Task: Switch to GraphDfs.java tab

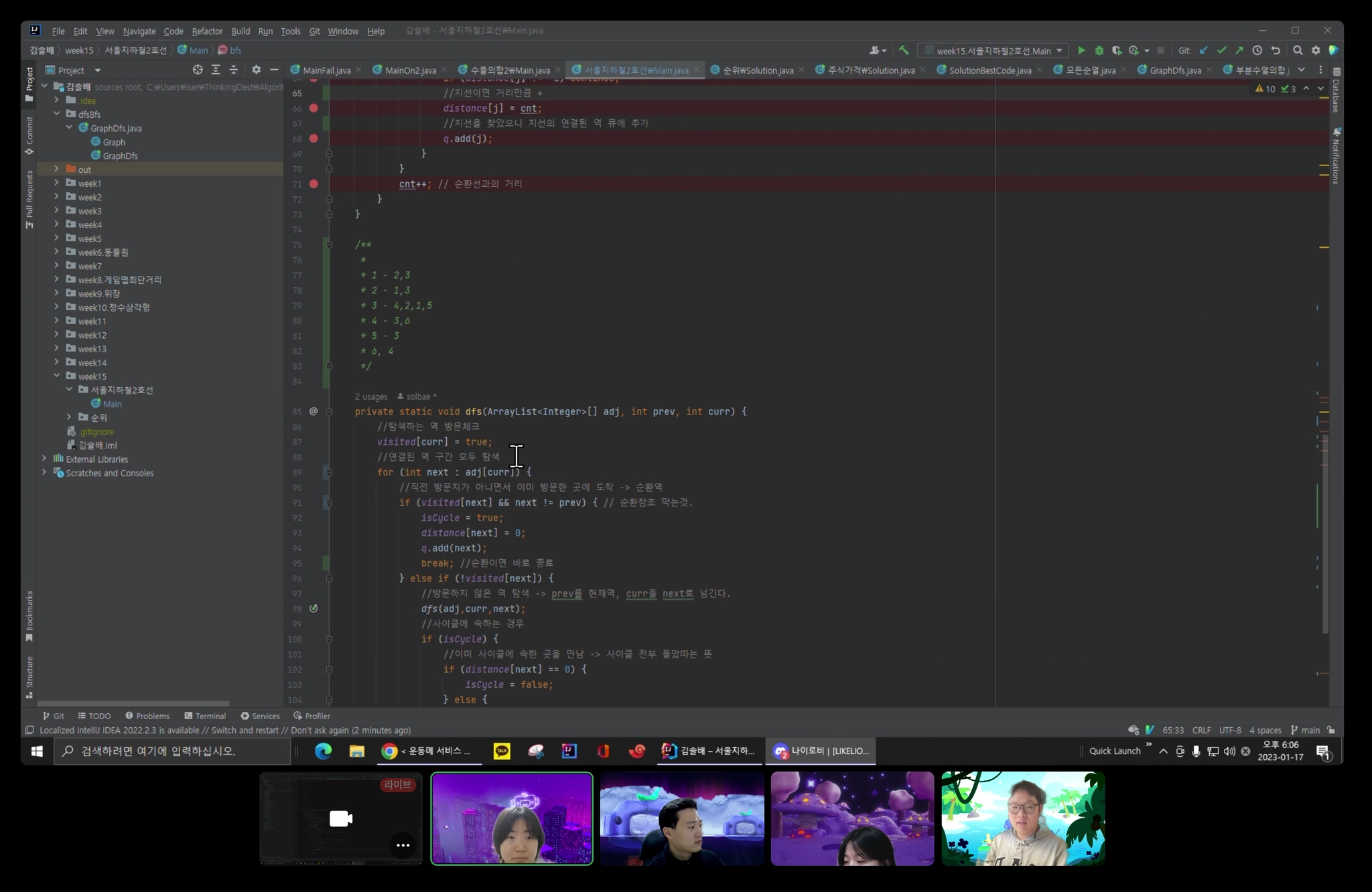Action: pyautogui.click(x=1174, y=70)
